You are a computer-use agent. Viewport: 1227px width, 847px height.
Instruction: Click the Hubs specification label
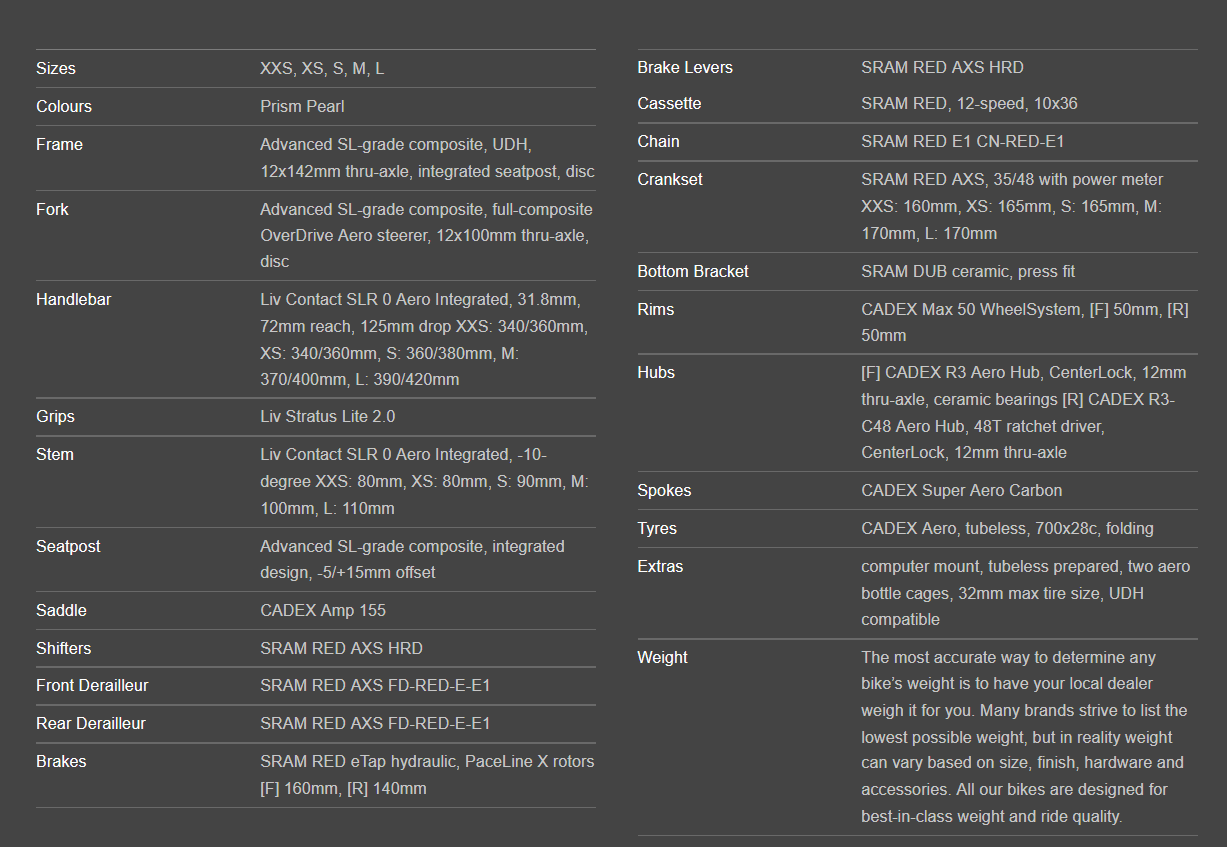[656, 373]
